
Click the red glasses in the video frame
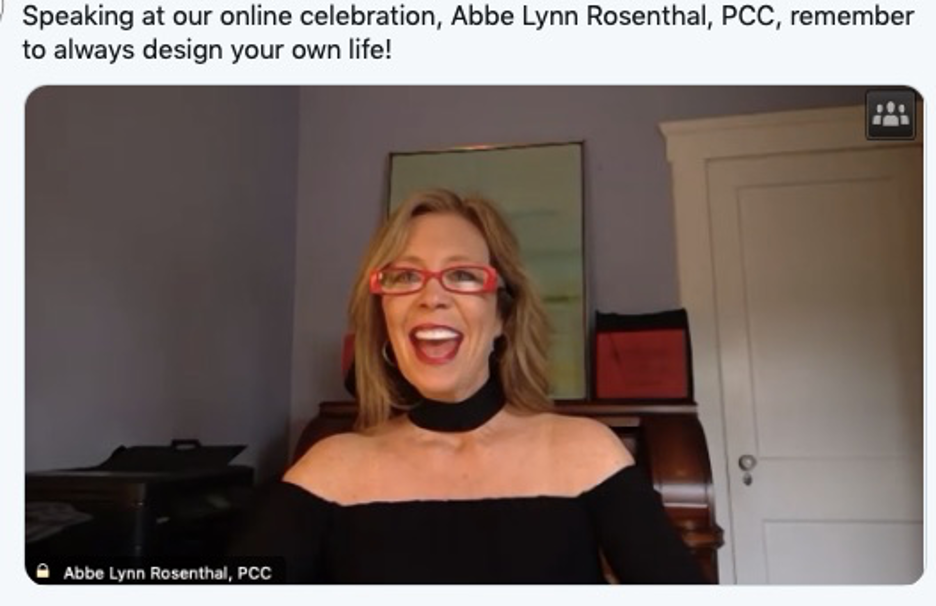click(x=435, y=279)
